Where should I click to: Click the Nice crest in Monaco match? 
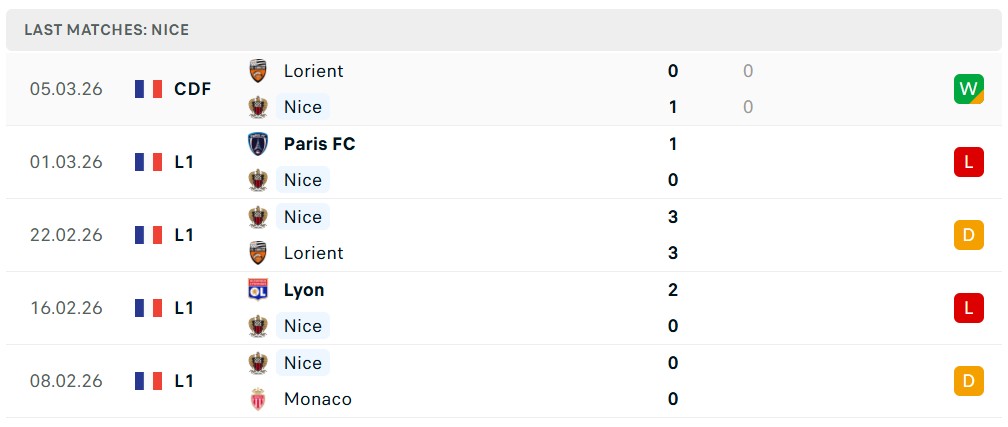tap(258, 363)
